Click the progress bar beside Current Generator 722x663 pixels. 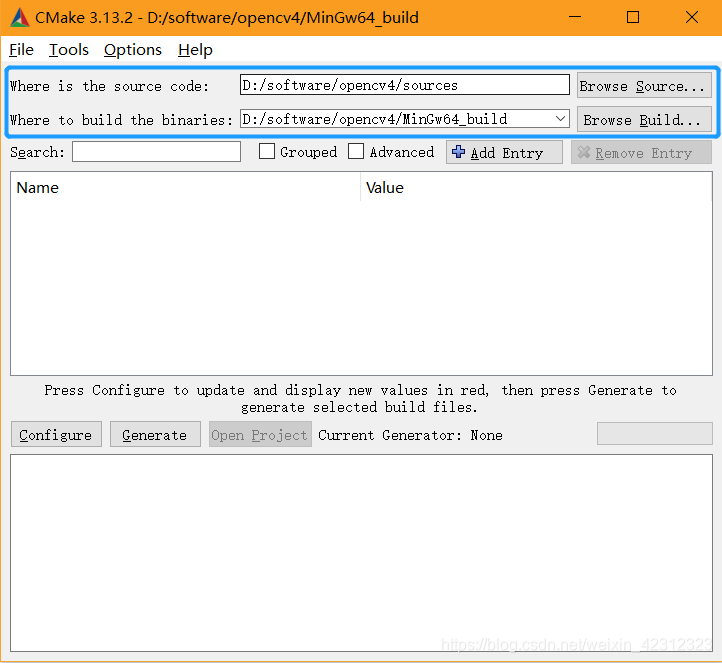tap(655, 433)
